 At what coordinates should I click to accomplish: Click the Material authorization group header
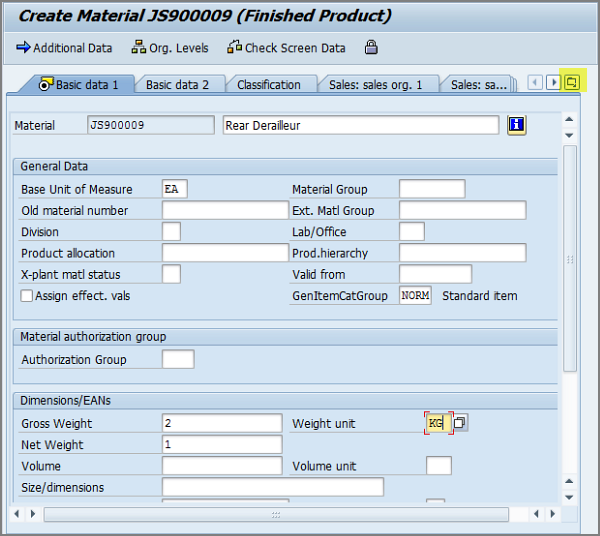(x=285, y=337)
